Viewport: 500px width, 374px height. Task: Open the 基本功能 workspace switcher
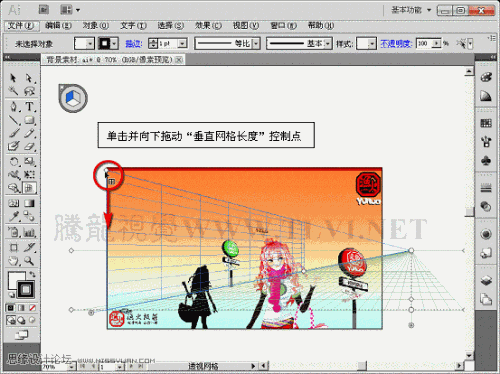coord(411,10)
